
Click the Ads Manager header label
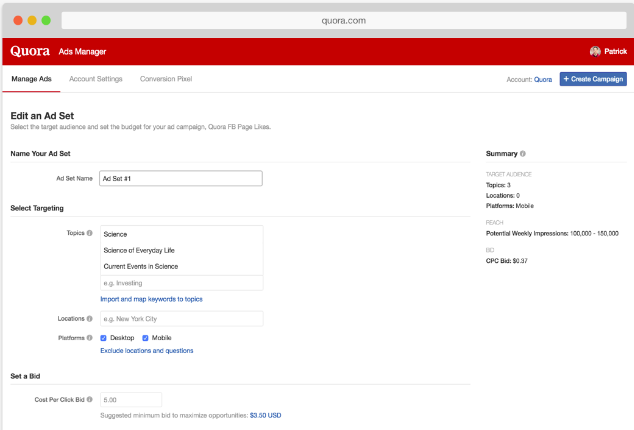click(82, 52)
